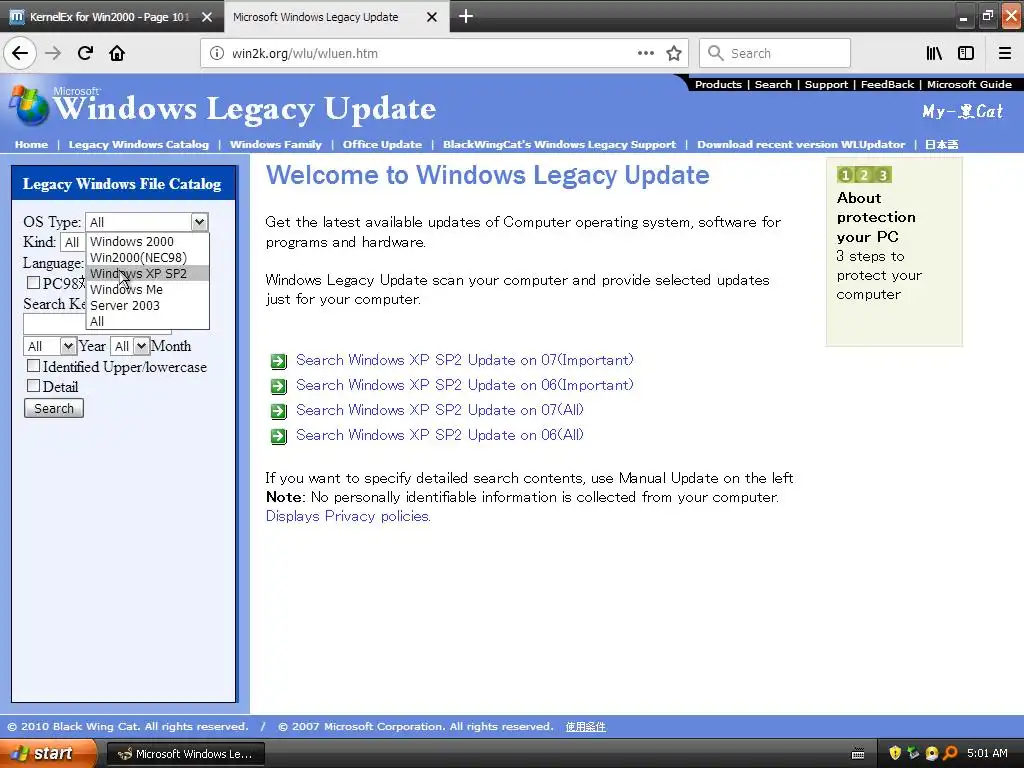The width and height of the screenshot is (1024, 768).
Task: Click Download recent version WLUpdator
Action: click(x=801, y=144)
